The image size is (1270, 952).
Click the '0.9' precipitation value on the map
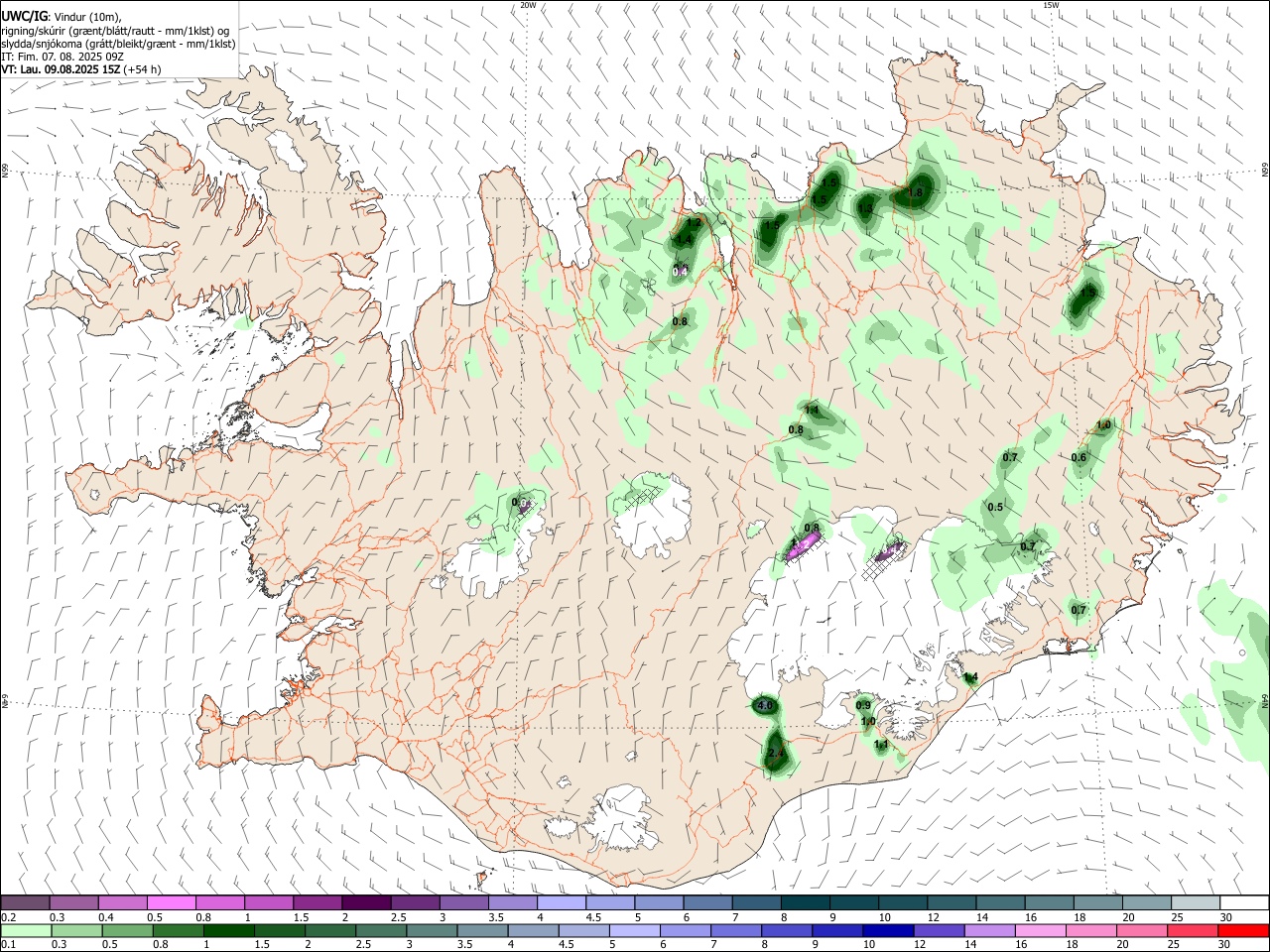[863, 705]
